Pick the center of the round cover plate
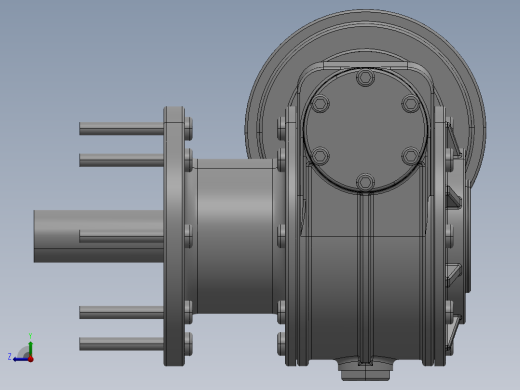 (365, 130)
